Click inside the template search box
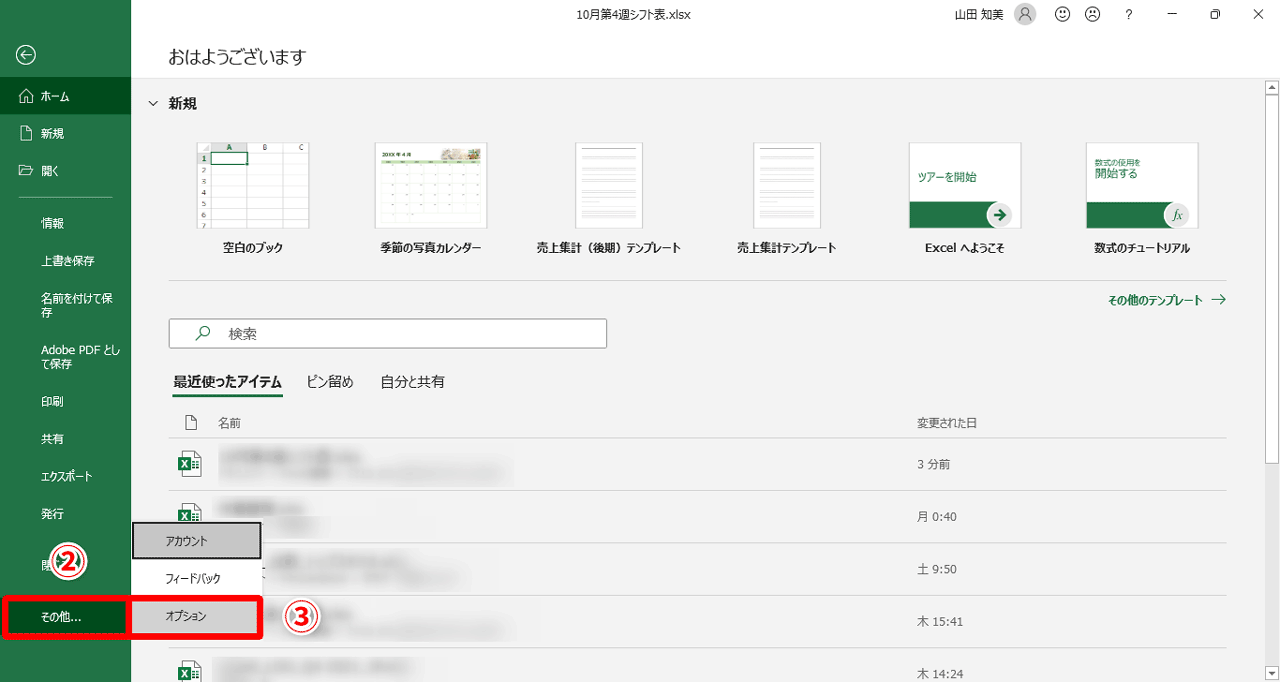The image size is (1280, 682). pyautogui.click(x=388, y=333)
